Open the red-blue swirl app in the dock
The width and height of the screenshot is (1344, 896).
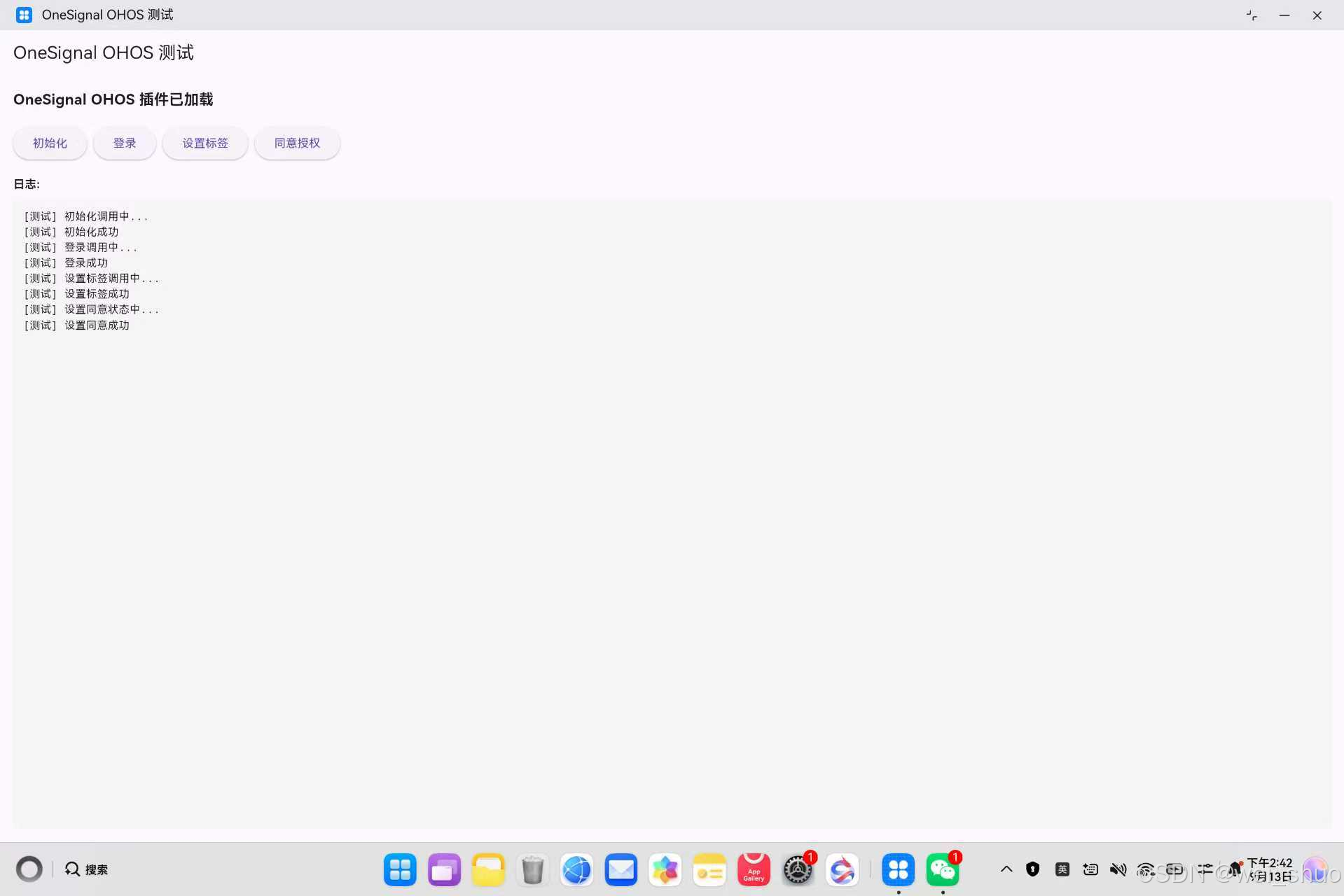coord(842,869)
